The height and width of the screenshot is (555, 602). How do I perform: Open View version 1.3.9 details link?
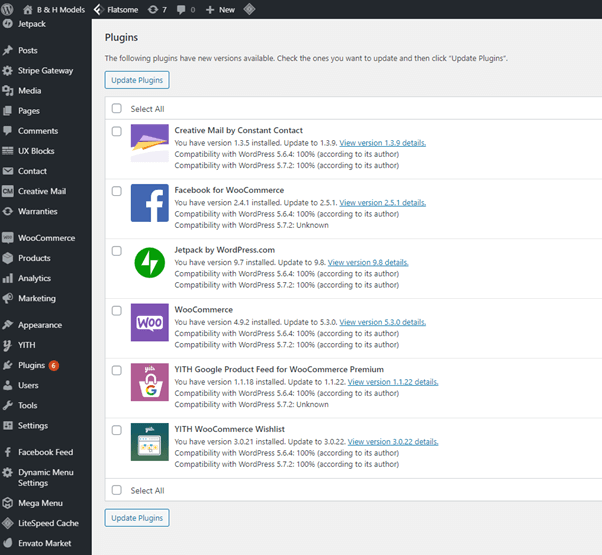click(383, 143)
